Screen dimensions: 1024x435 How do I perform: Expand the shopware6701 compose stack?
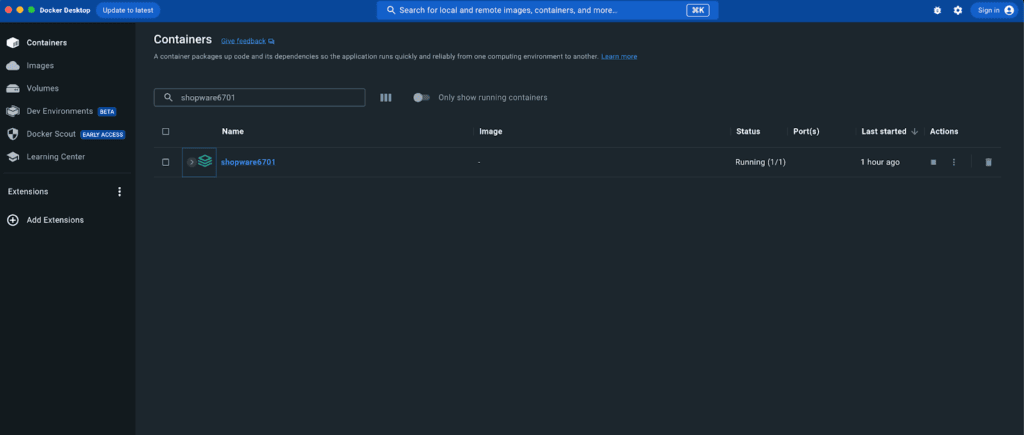[191, 162]
